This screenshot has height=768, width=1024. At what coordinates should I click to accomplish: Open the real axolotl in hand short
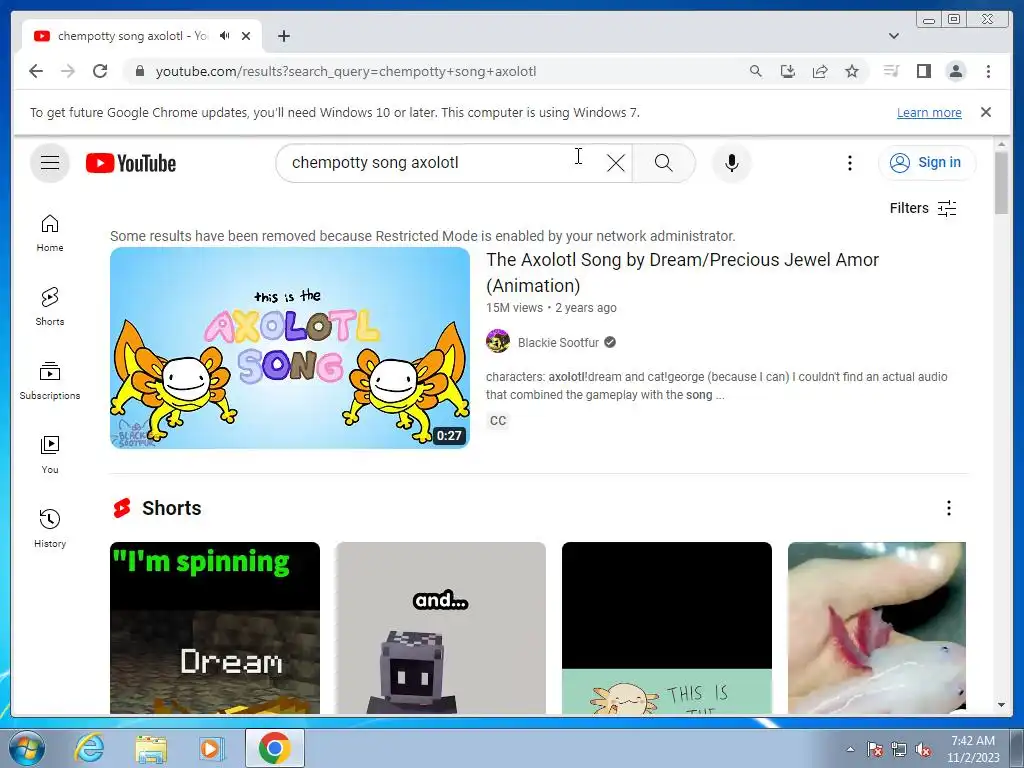click(876, 628)
